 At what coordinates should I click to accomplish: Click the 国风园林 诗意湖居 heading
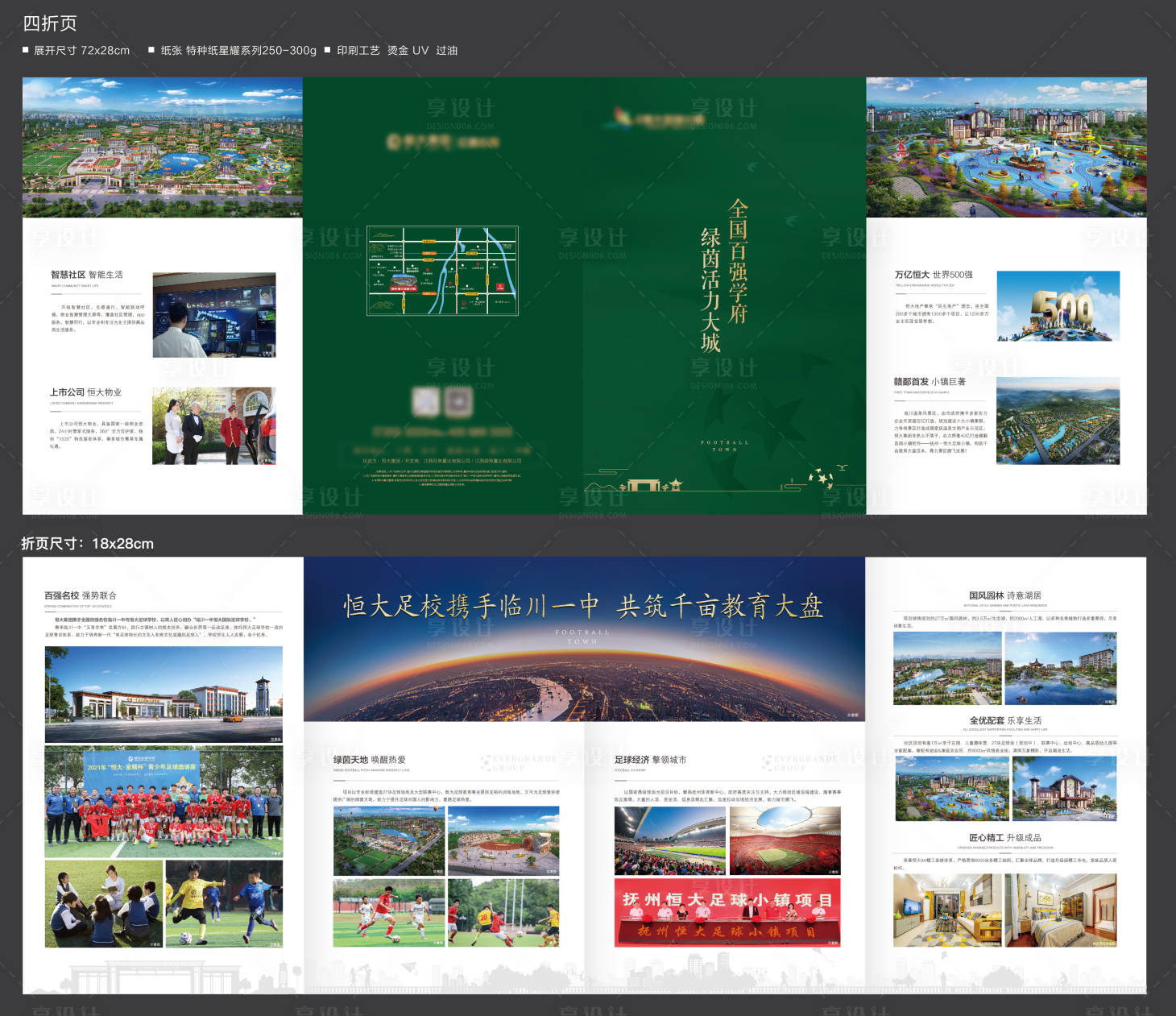1004,595
